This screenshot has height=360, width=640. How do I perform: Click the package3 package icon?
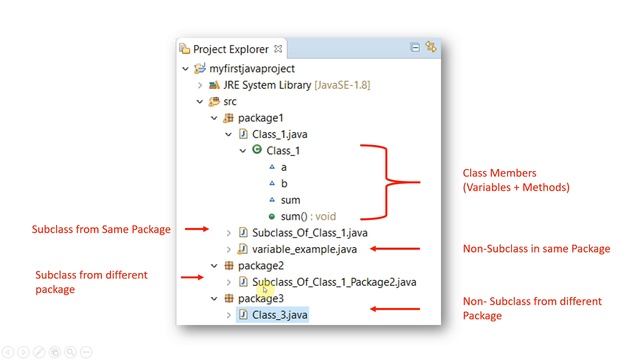click(x=229, y=298)
